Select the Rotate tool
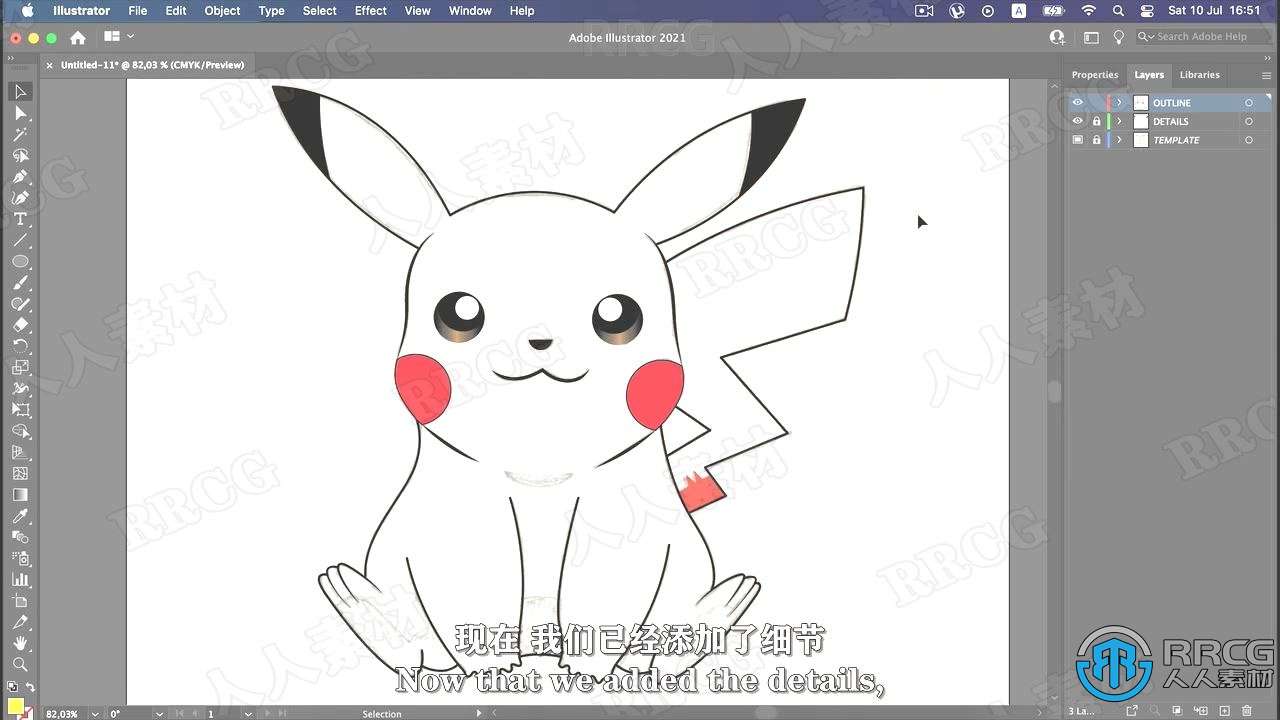Image resolution: width=1280 pixels, height=720 pixels. point(20,346)
